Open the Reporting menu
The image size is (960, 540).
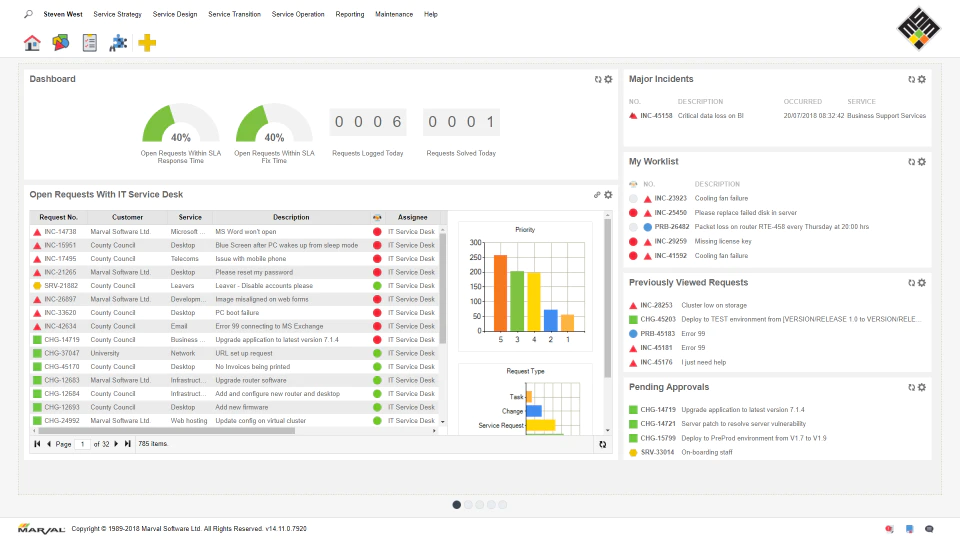[x=350, y=14]
